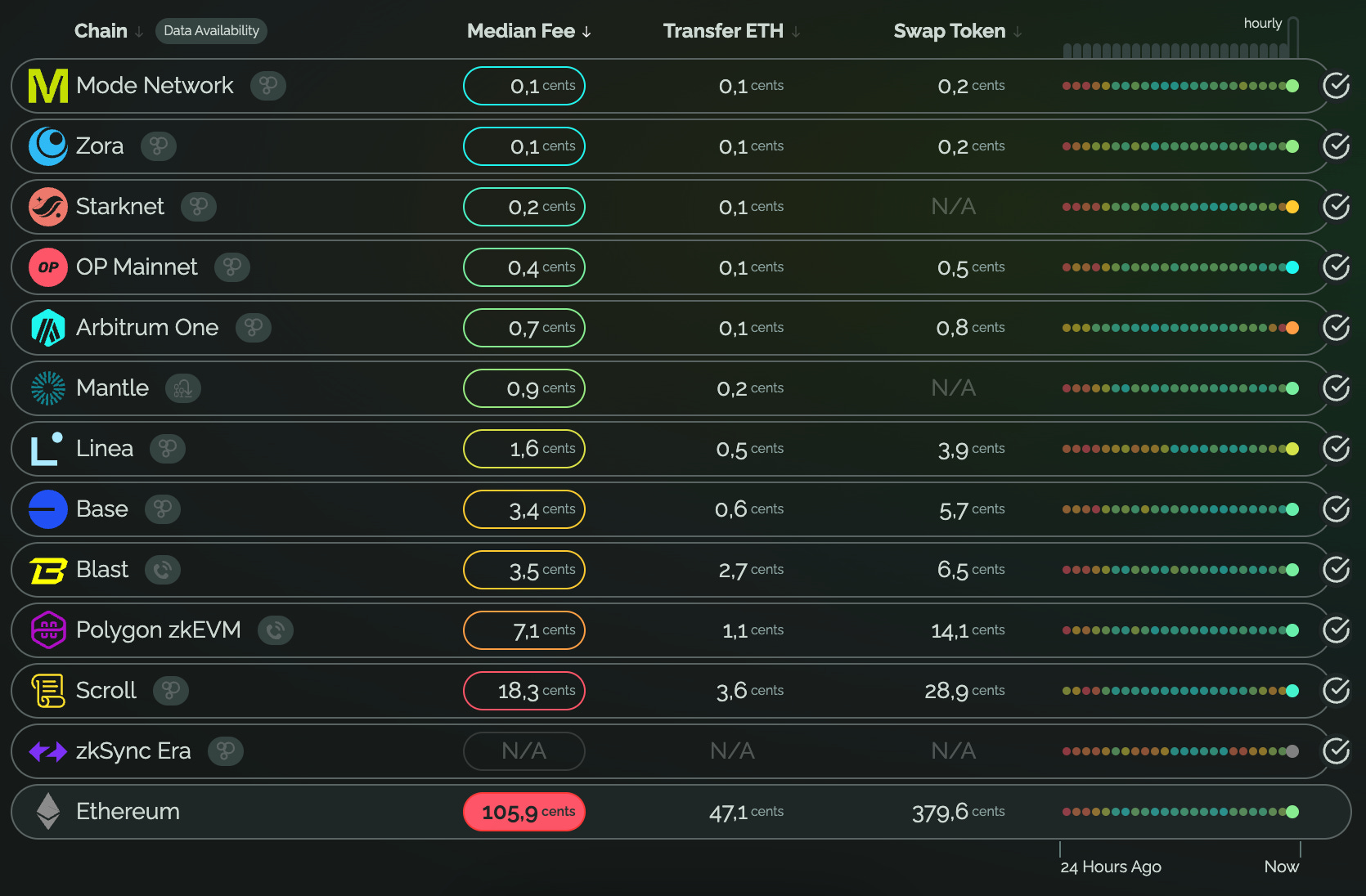Toggle the checkmark for Mode Network row

pos(1337,85)
